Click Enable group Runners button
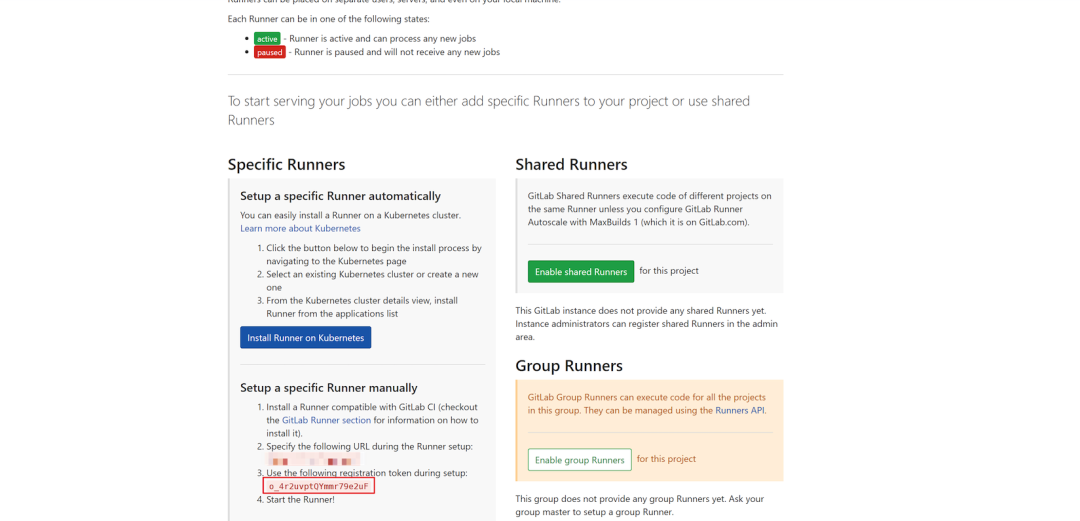 pos(579,460)
